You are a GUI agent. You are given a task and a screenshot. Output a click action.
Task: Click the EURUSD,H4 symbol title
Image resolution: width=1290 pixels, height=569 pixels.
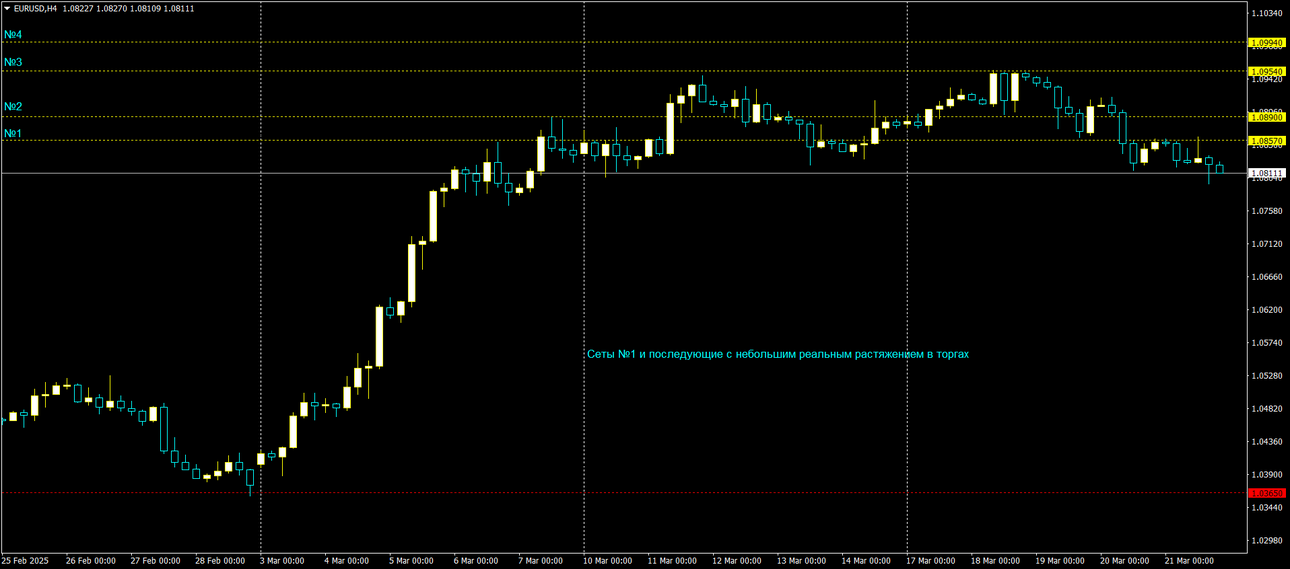(35, 8)
